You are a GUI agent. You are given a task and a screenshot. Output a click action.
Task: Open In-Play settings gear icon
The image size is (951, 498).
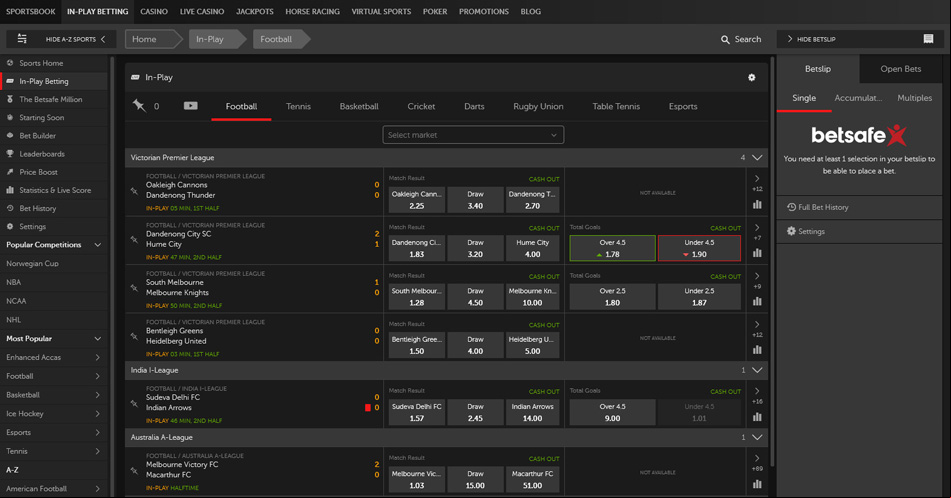click(x=751, y=78)
